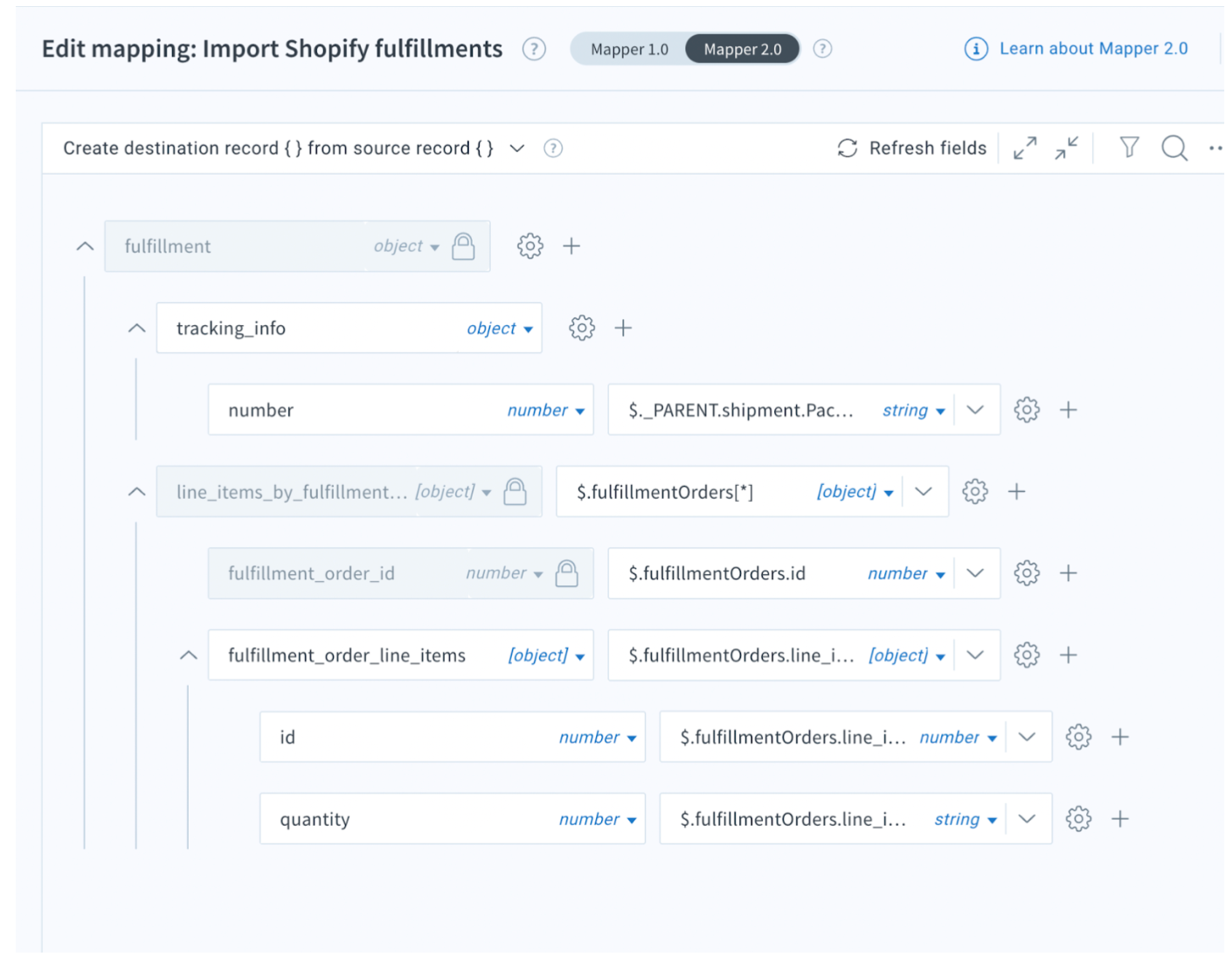Viewport: 1232px width, 970px height.
Task: Collapse the fulfillment_order_line_items tree node
Action: coord(188,655)
